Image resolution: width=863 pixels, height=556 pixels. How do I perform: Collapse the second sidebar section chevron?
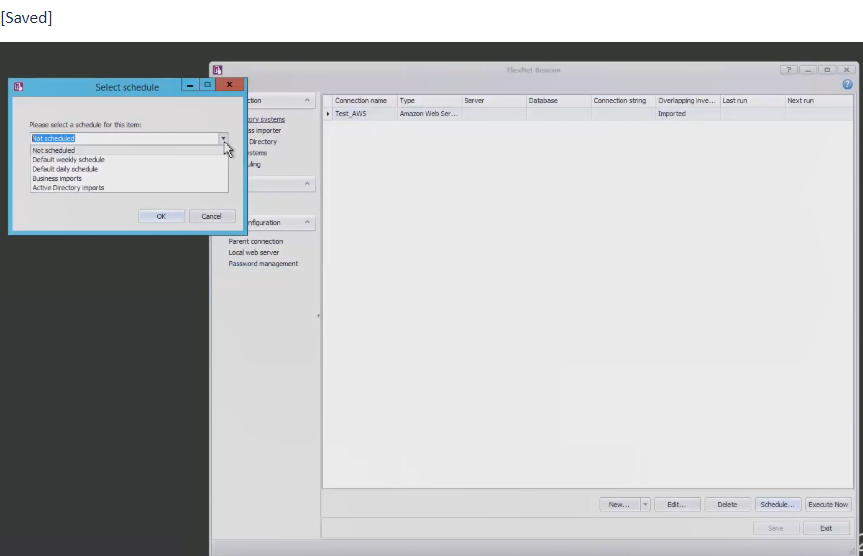point(307,183)
